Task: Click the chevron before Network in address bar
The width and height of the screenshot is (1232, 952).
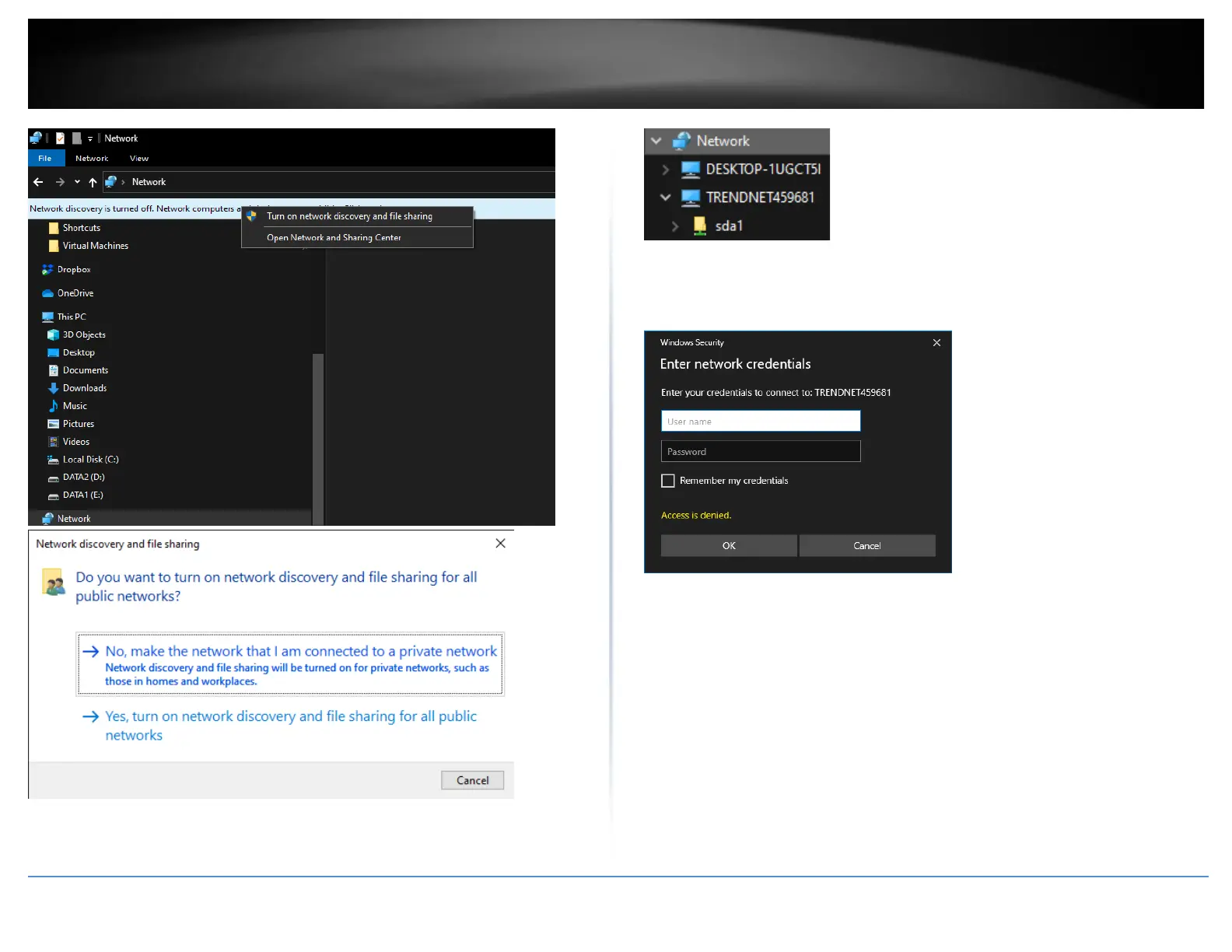Action: pyautogui.click(x=123, y=182)
